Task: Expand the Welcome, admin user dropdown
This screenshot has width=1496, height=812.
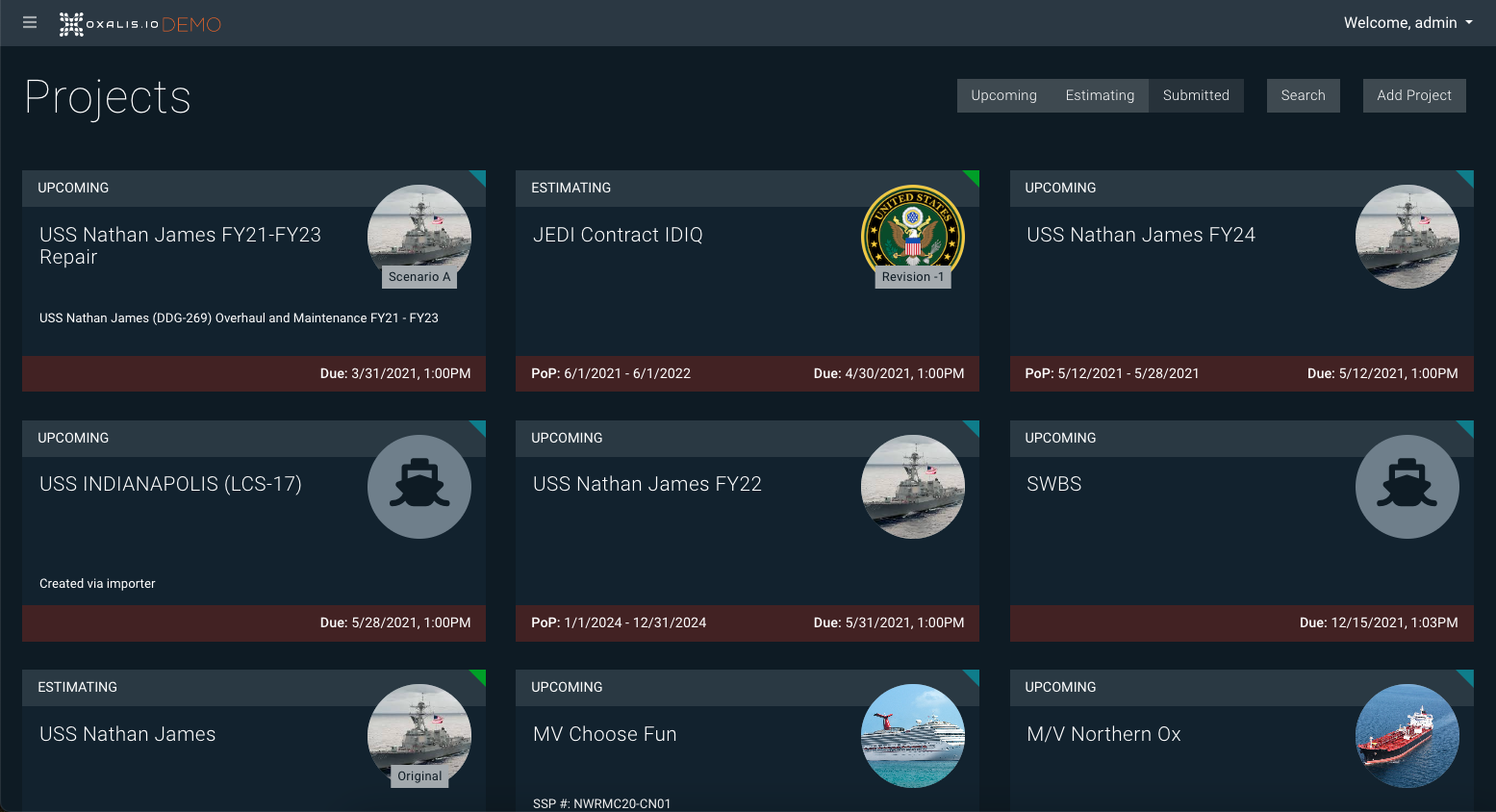Action: [1407, 23]
